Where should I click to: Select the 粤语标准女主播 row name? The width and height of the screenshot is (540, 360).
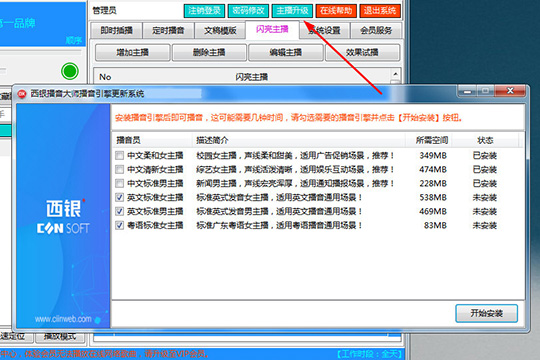pos(155,225)
